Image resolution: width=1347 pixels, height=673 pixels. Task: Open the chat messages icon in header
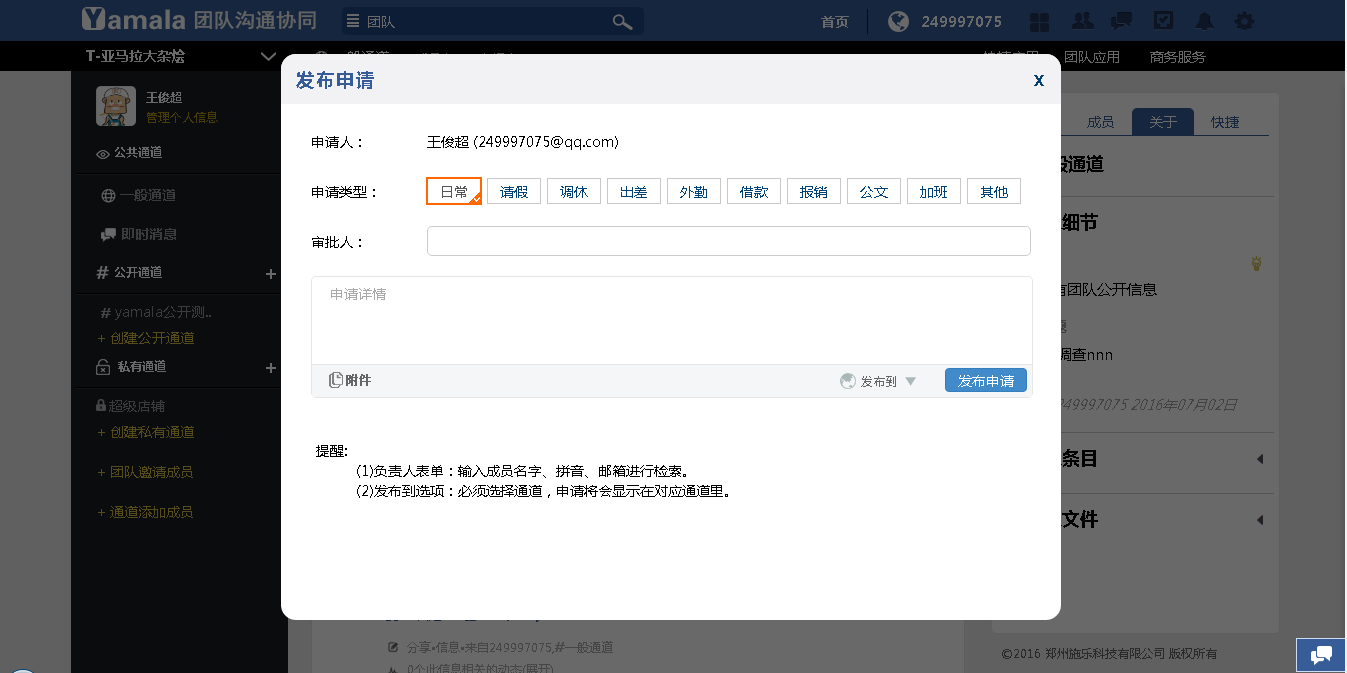click(1122, 21)
